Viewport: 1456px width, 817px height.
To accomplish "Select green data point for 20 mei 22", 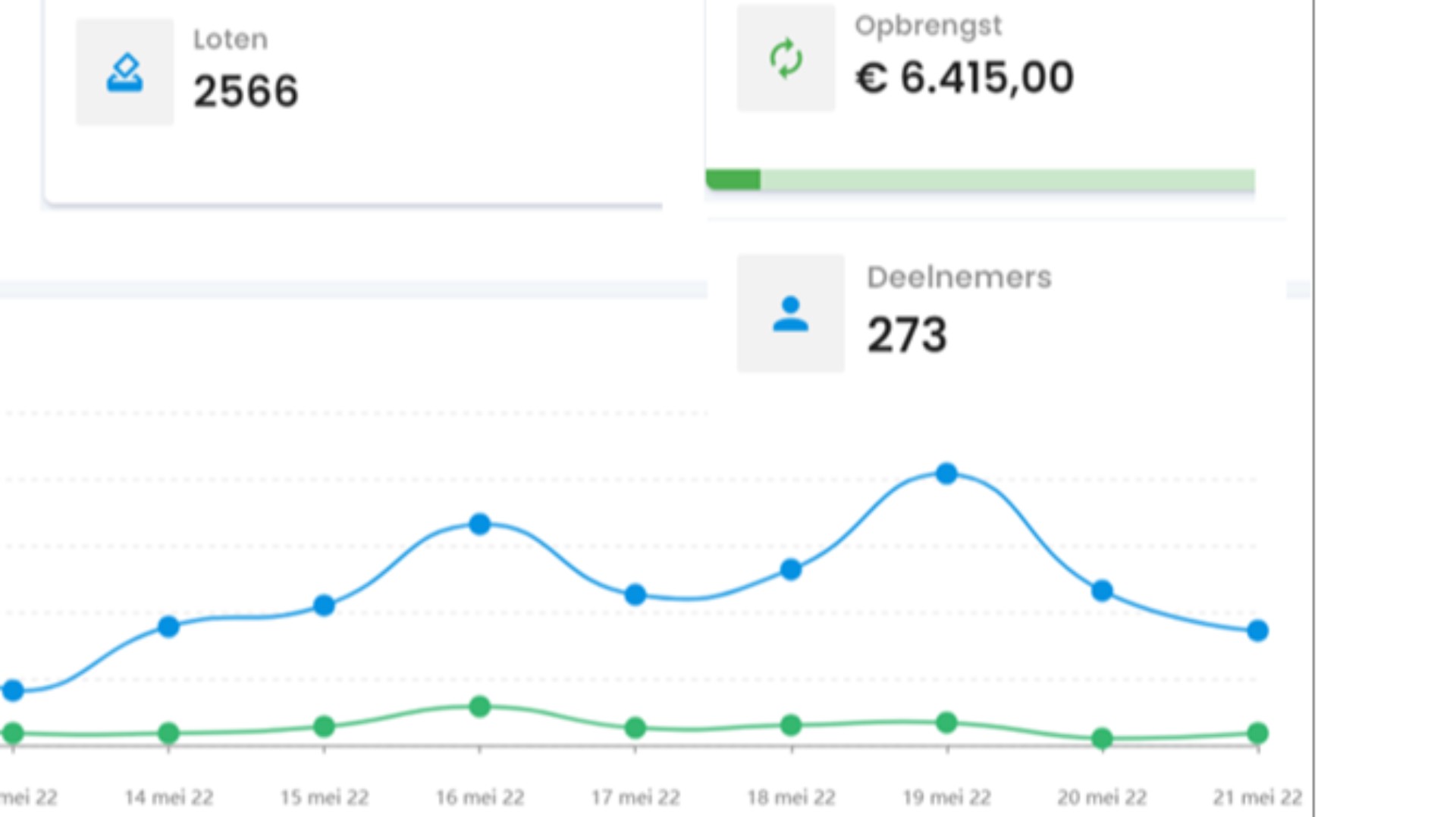I will (1102, 738).
